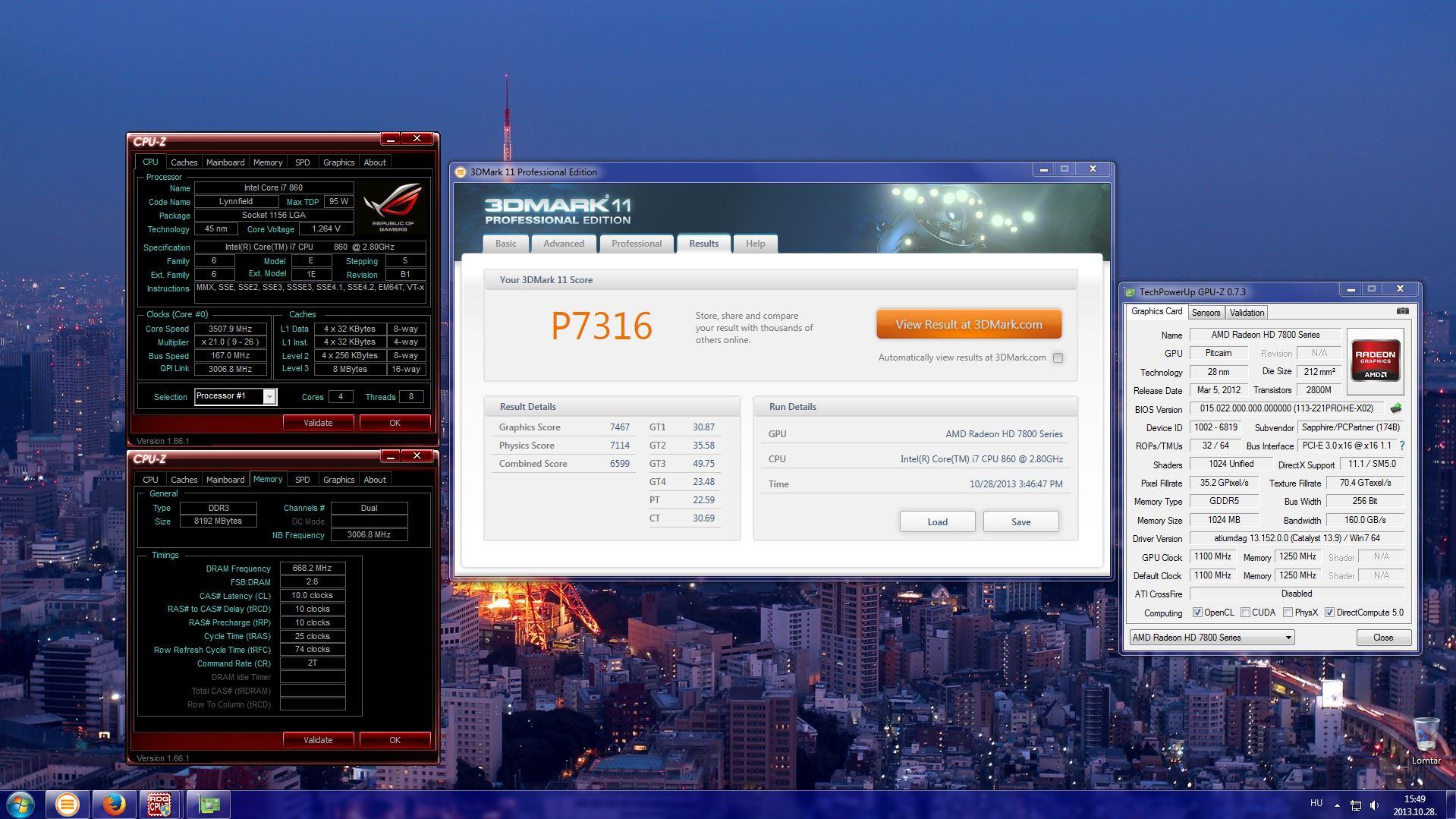The width and height of the screenshot is (1456, 819).
Task: Click the GPU-Z title bar icon
Action: [x=1130, y=291]
